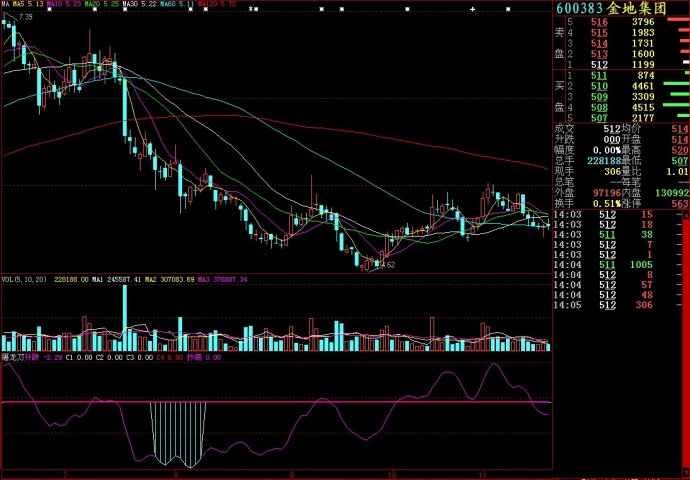
Task: Click the 幅度 0.00% change value
Action: click(x=607, y=150)
